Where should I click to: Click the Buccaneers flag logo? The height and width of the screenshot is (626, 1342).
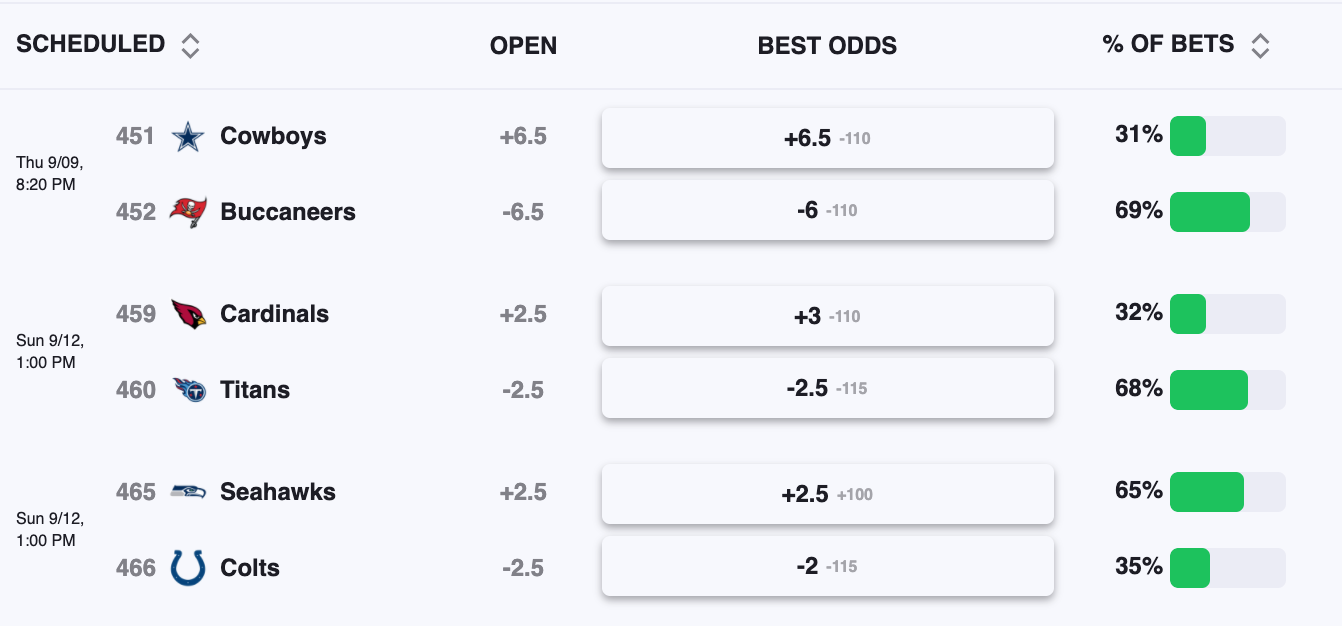pyautogui.click(x=188, y=212)
